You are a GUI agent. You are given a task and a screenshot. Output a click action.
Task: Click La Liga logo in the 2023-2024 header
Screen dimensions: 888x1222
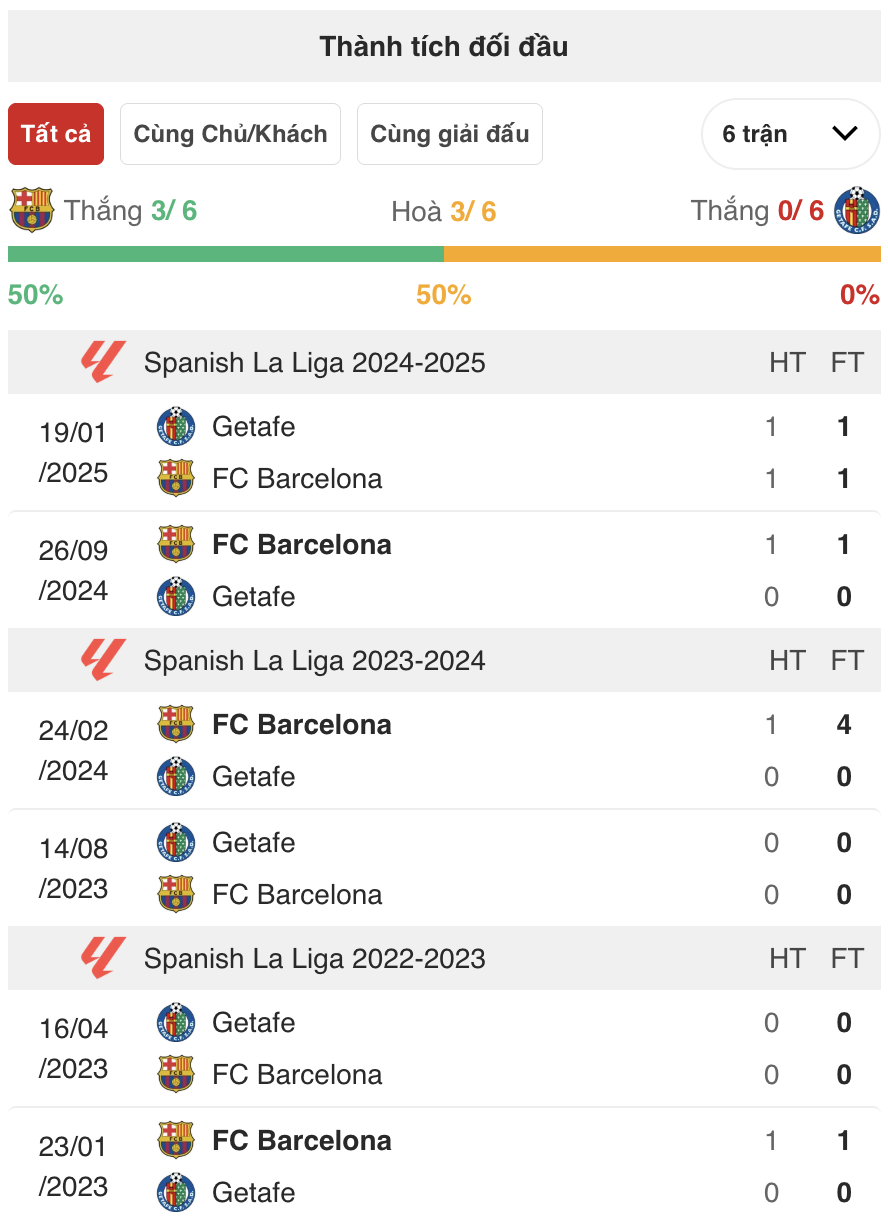(104, 660)
